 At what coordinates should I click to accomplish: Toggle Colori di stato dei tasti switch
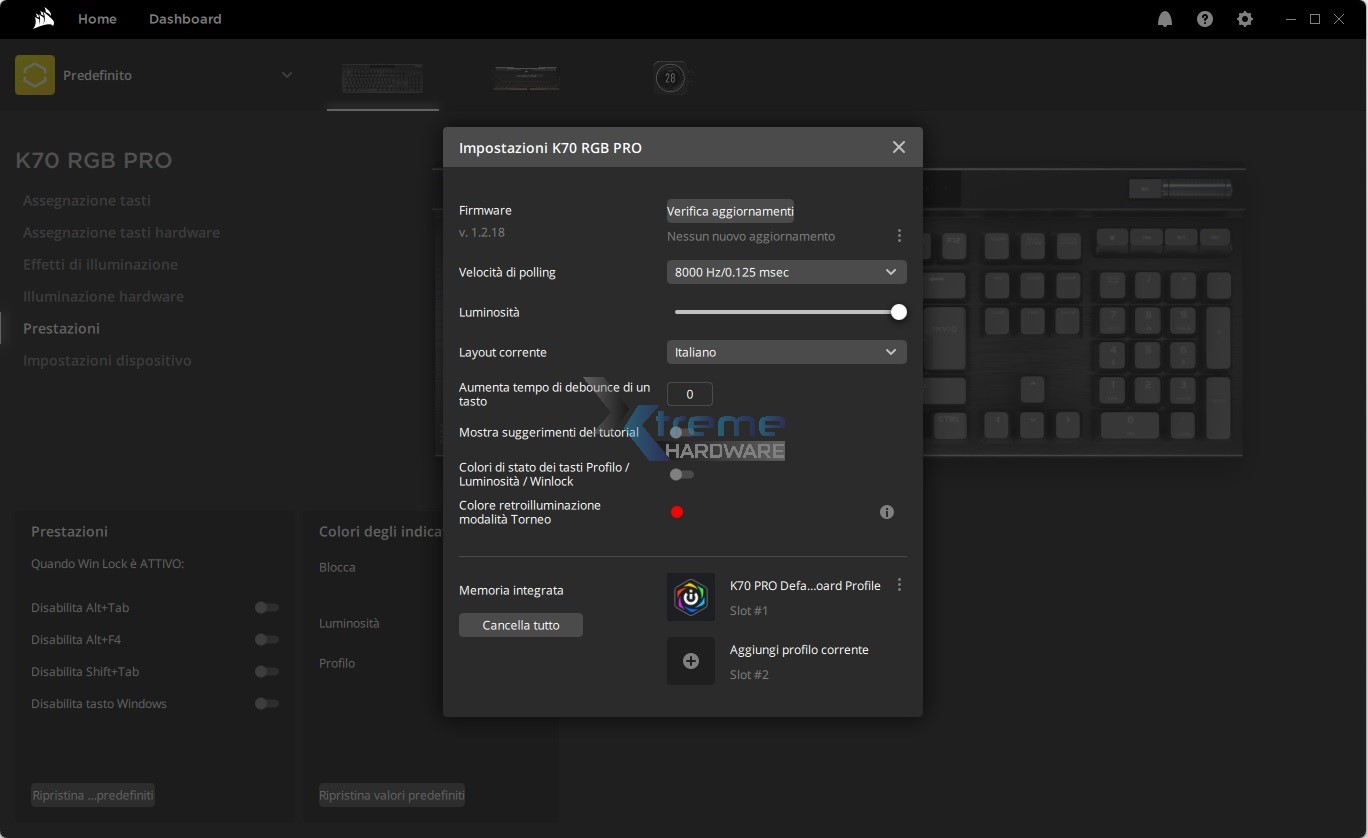click(681, 474)
